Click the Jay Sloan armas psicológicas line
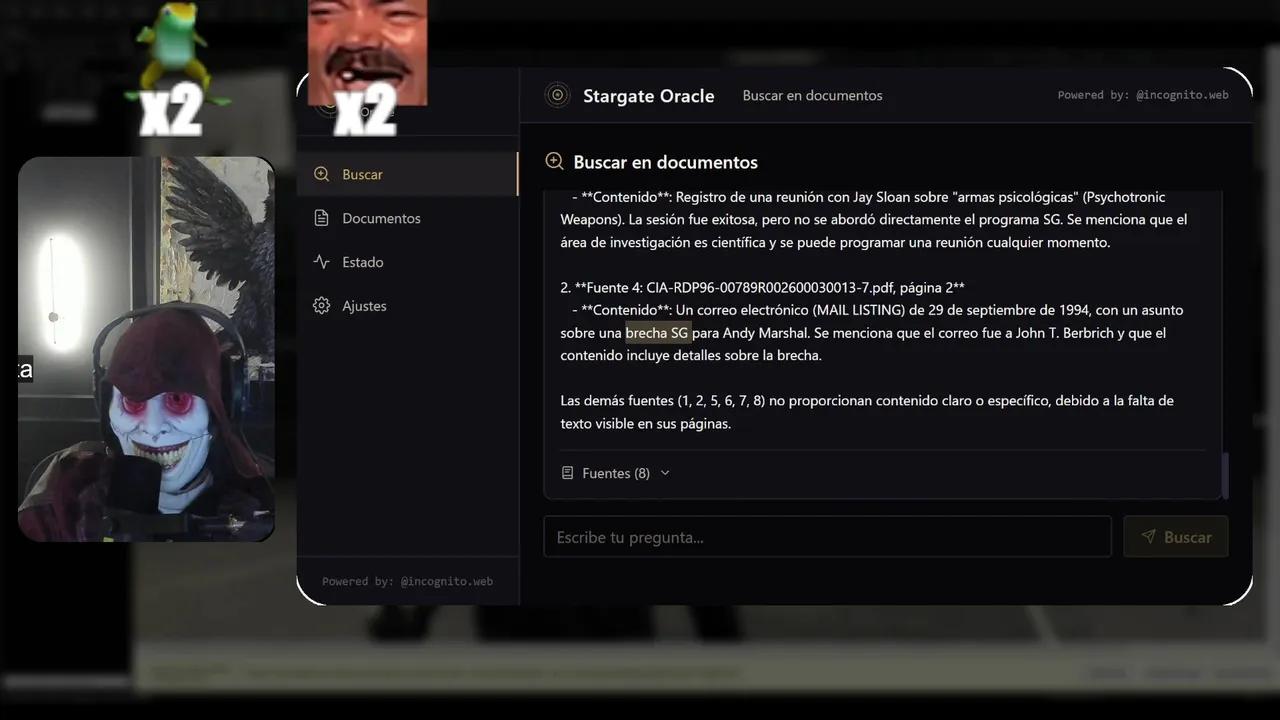 868,197
